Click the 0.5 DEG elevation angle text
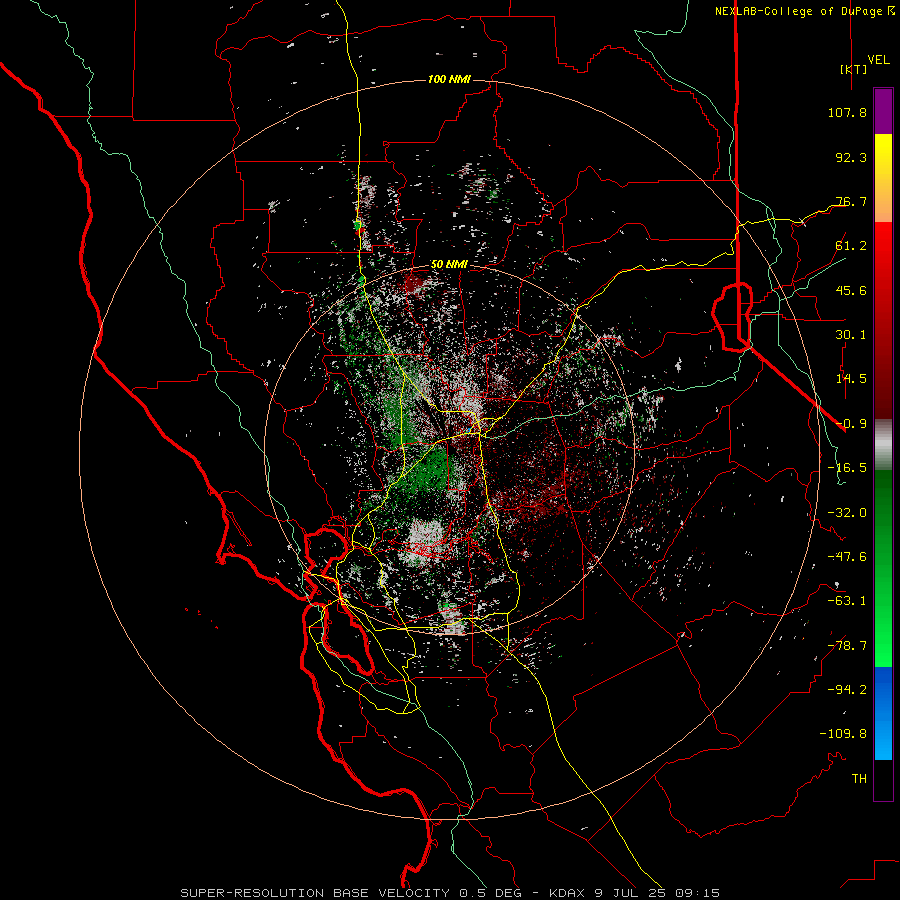 [x=491, y=893]
